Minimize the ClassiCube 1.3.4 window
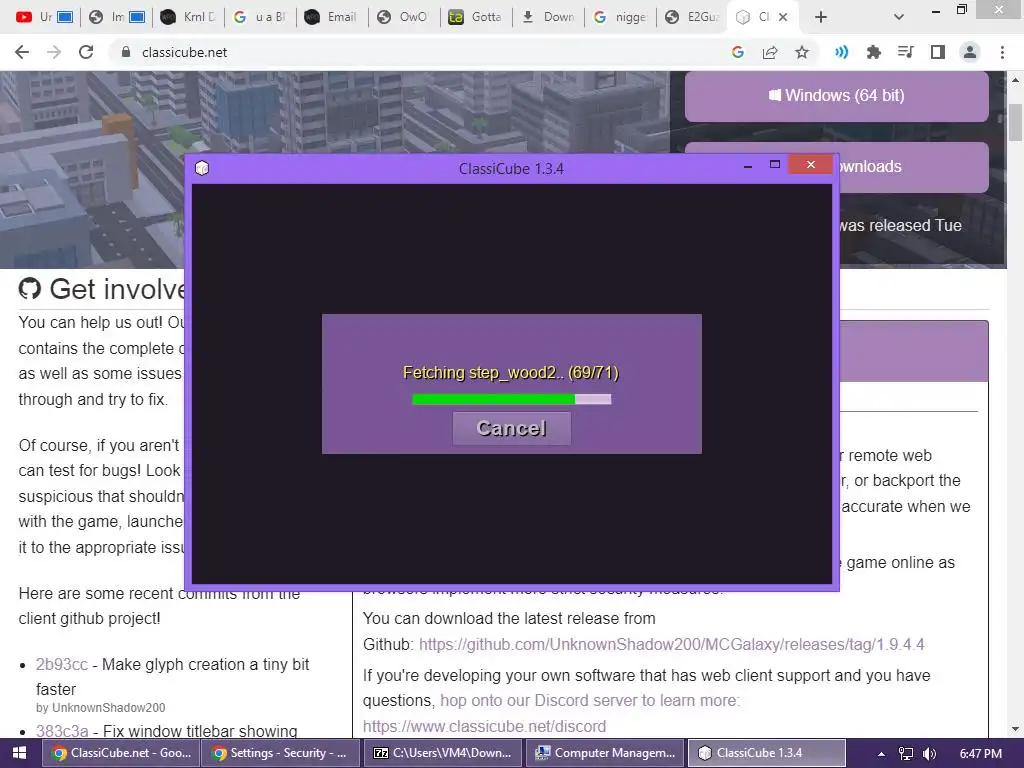The image size is (1024, 768). (748, 167)
